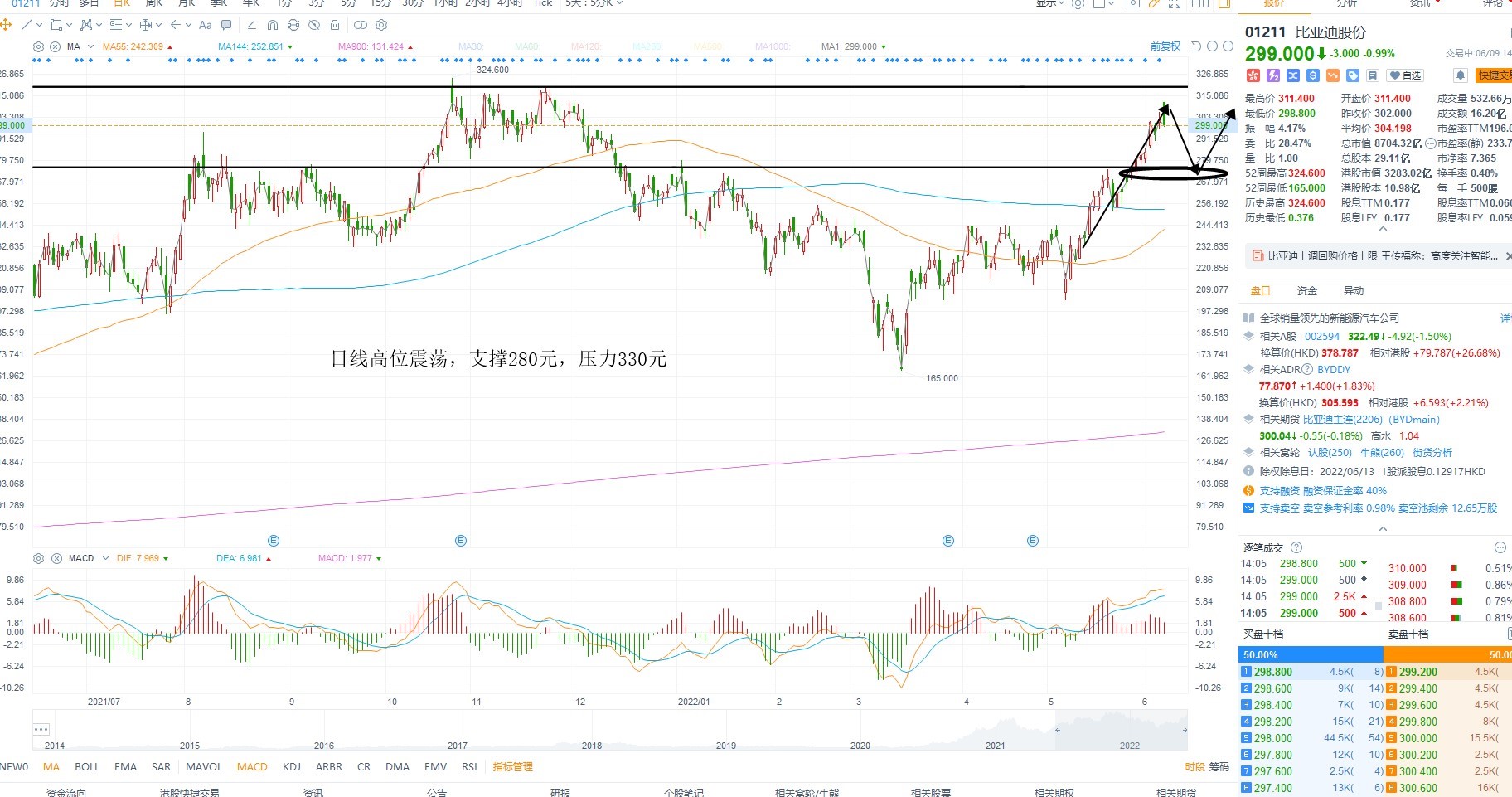Open the MA indicator name dropdown
Image resolution: width=1512 pixels, height=797 pixels.
(x=90, y=46)
